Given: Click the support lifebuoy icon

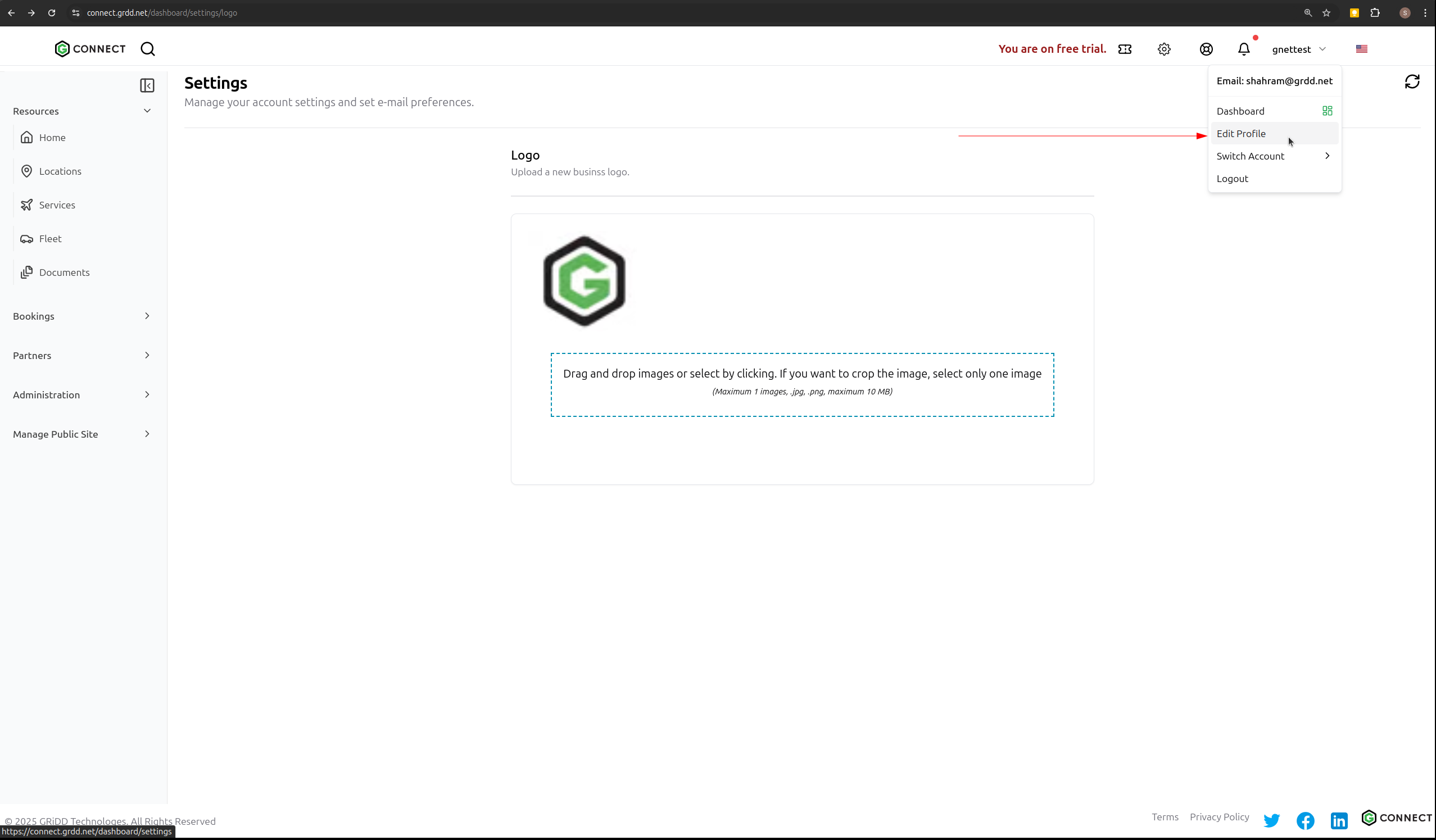Looking at the screenshot, I should 1206,49.
